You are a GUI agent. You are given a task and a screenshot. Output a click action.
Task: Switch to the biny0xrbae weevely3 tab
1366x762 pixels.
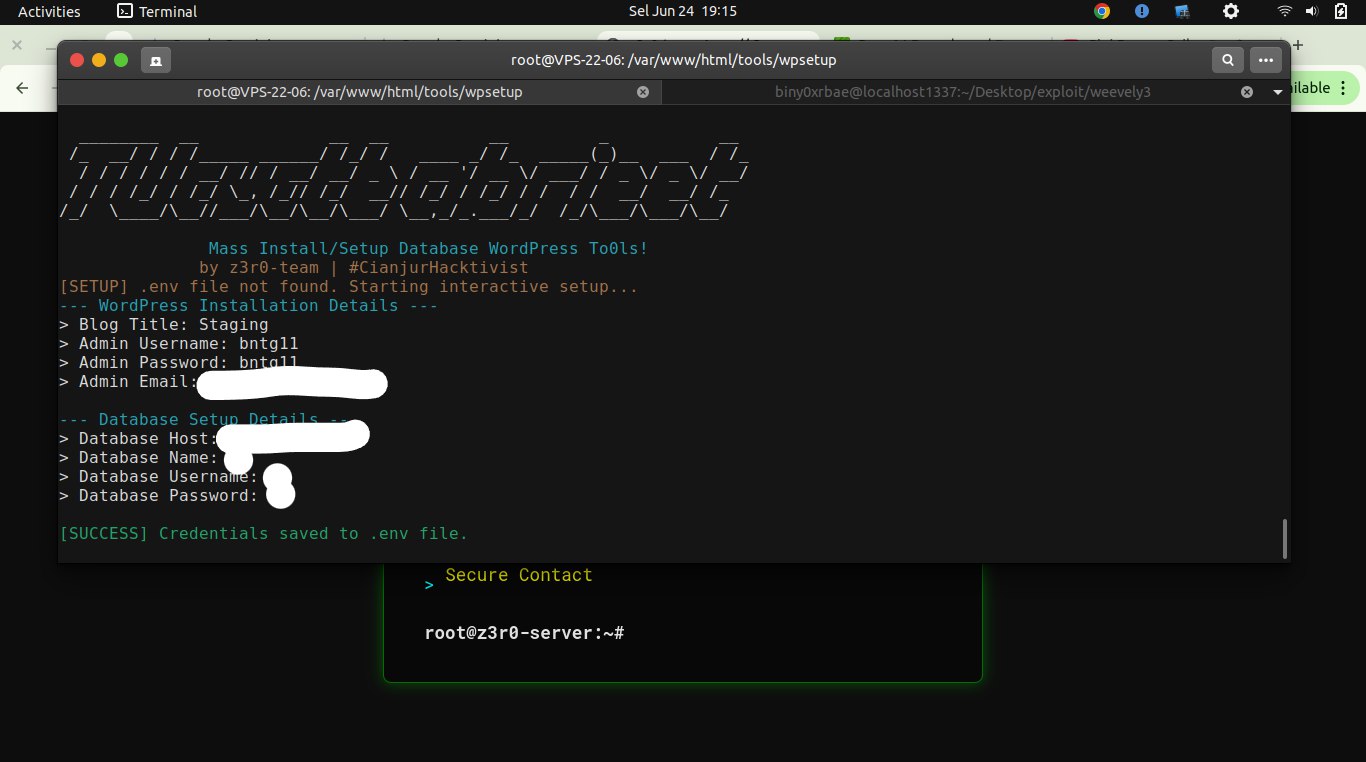coord(963,92)
